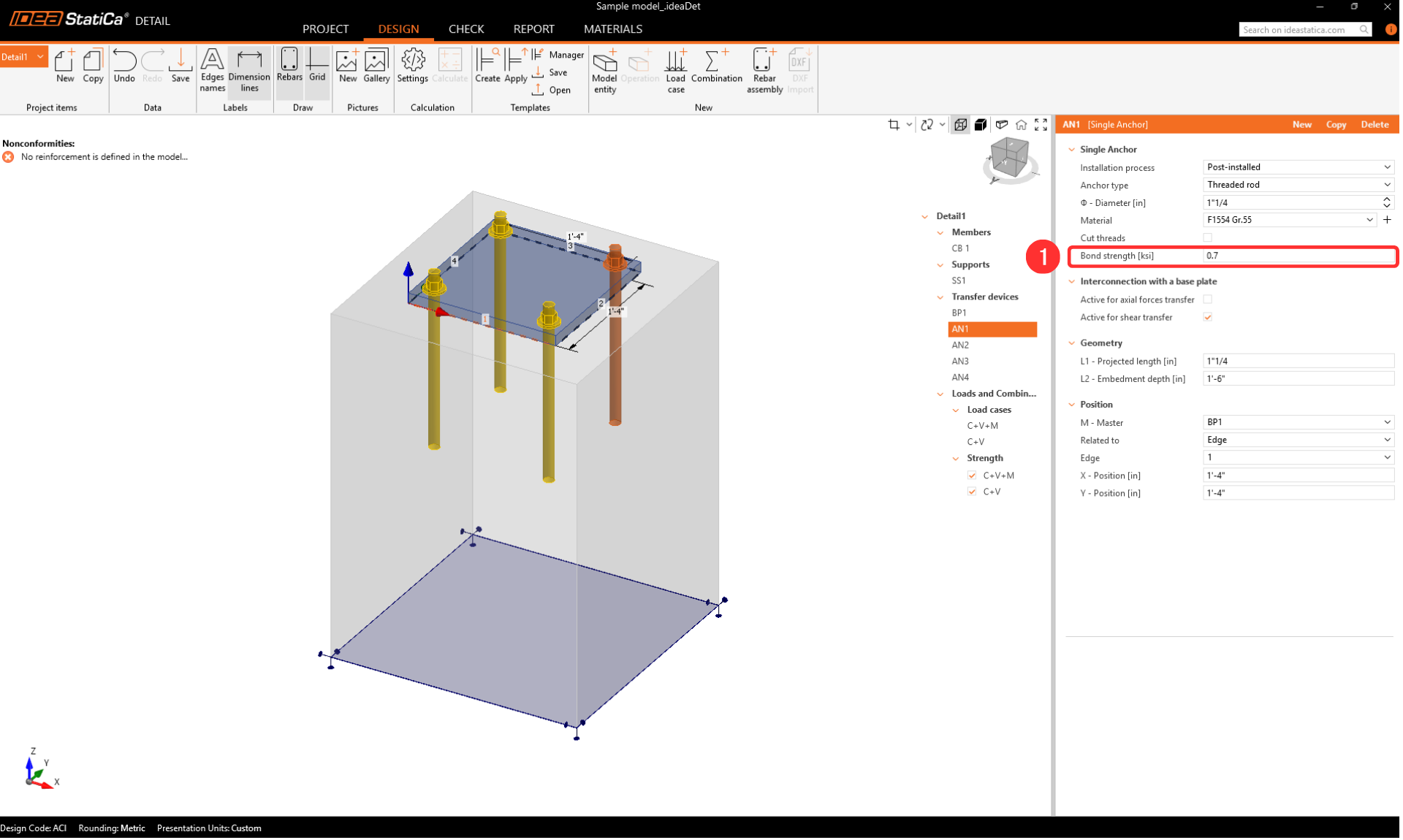Screen dimensions: 1403x840
Task: Click the Model entity icon
Action: (604, 70)
